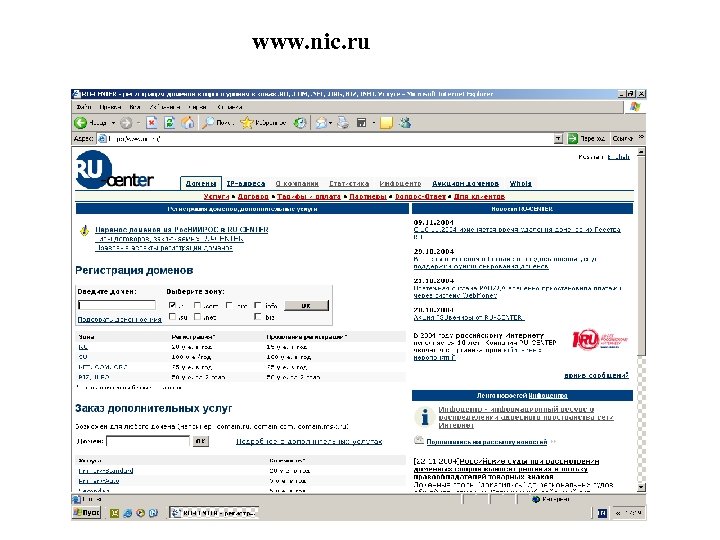The width and height of the screenshot is (720, 540).
Task: Open the Edit button dropdown arrow
Action: pyautogui.click(x=374, y=123)
